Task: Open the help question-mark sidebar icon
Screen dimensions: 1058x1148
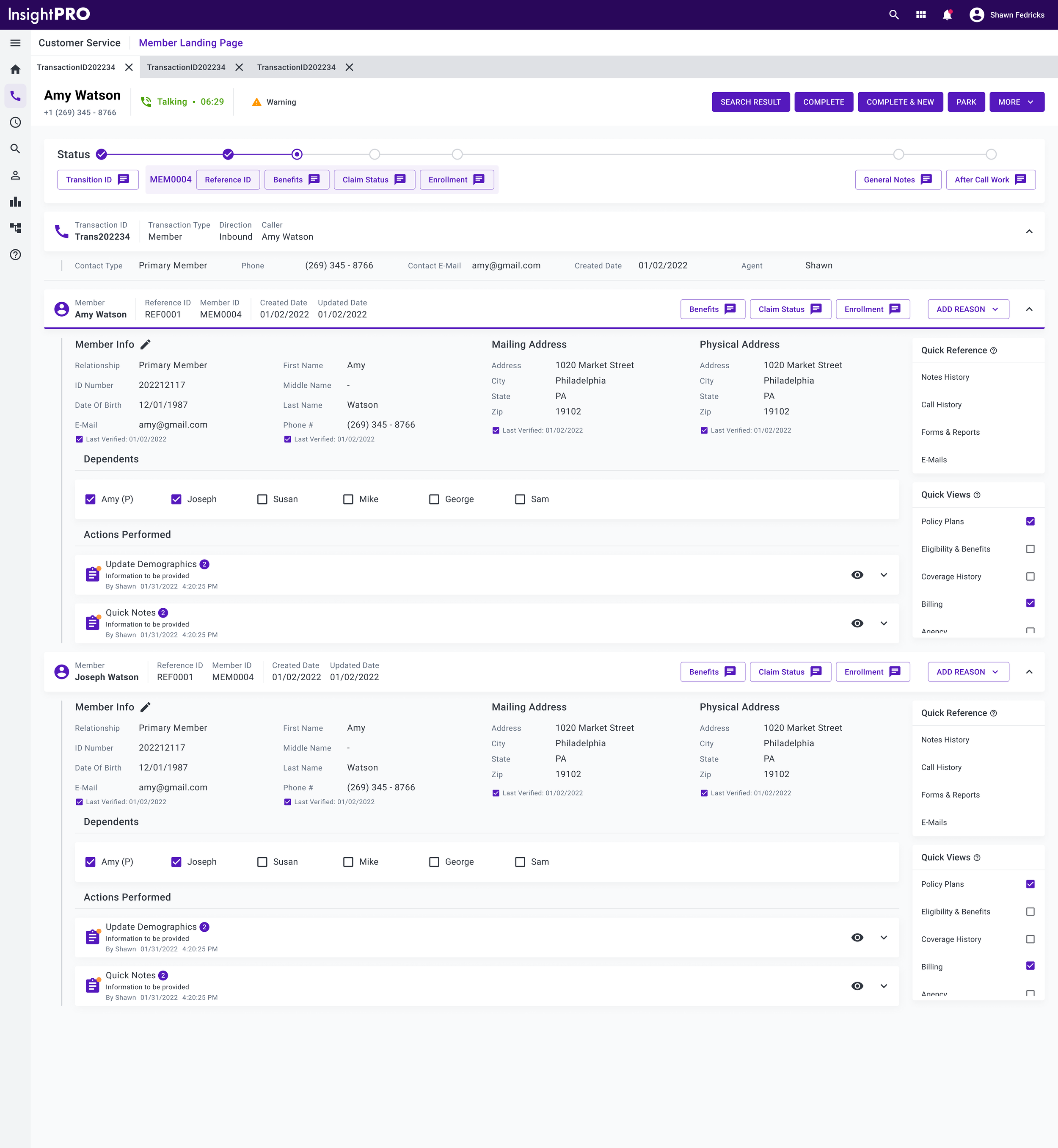Action: click(16, 255)
